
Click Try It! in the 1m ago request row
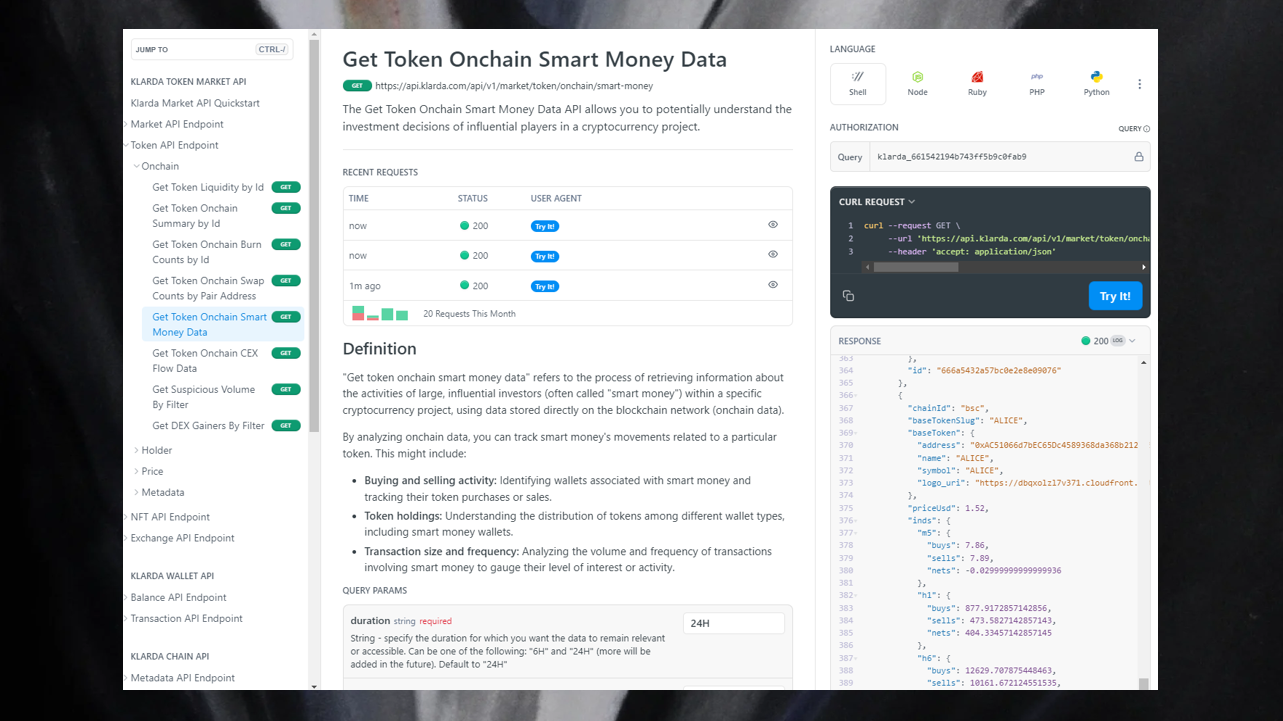(545, 286)
